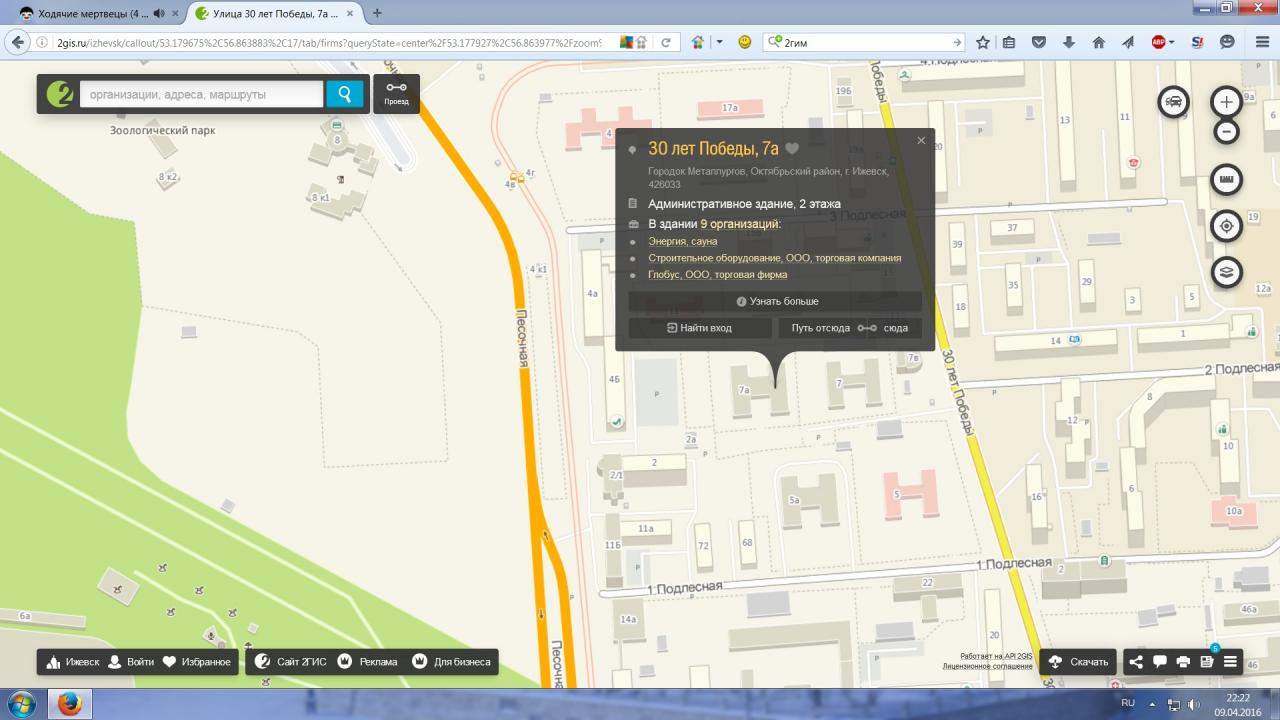Click the Adblock Plus ABP icon
1280x720 pixels.
point(1158,42)
